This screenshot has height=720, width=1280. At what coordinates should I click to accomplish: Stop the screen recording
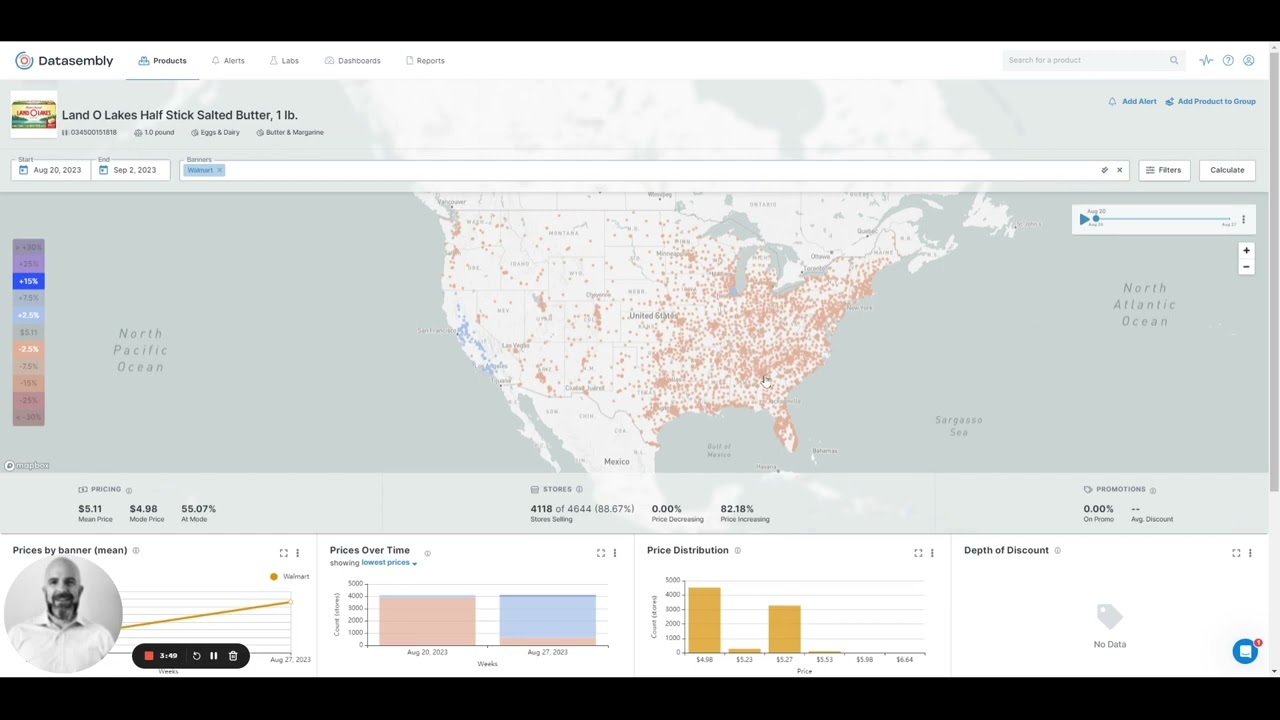coord(149,656)
